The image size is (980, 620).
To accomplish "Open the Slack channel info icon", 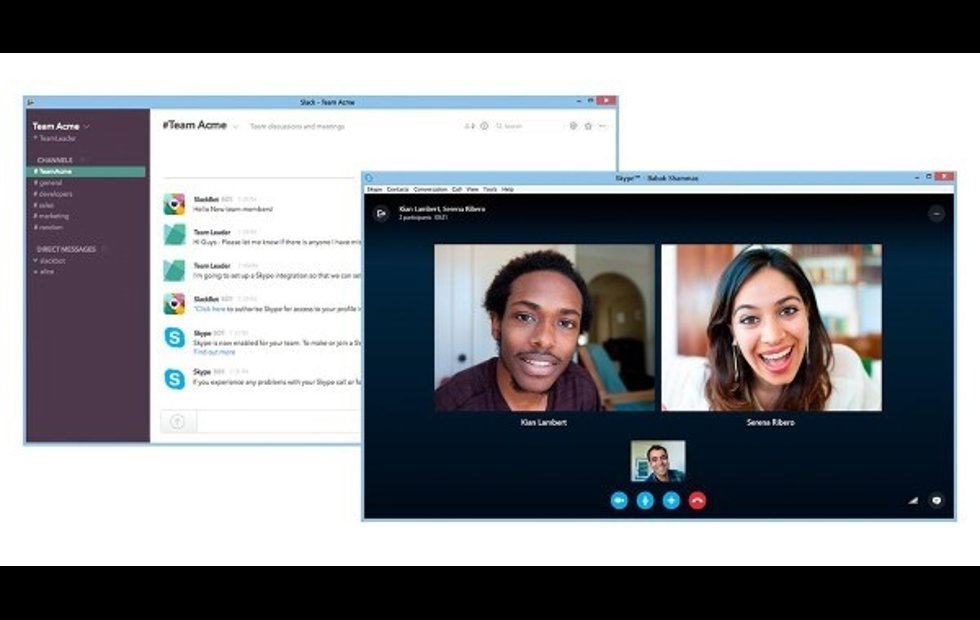I will click(484, 126).
